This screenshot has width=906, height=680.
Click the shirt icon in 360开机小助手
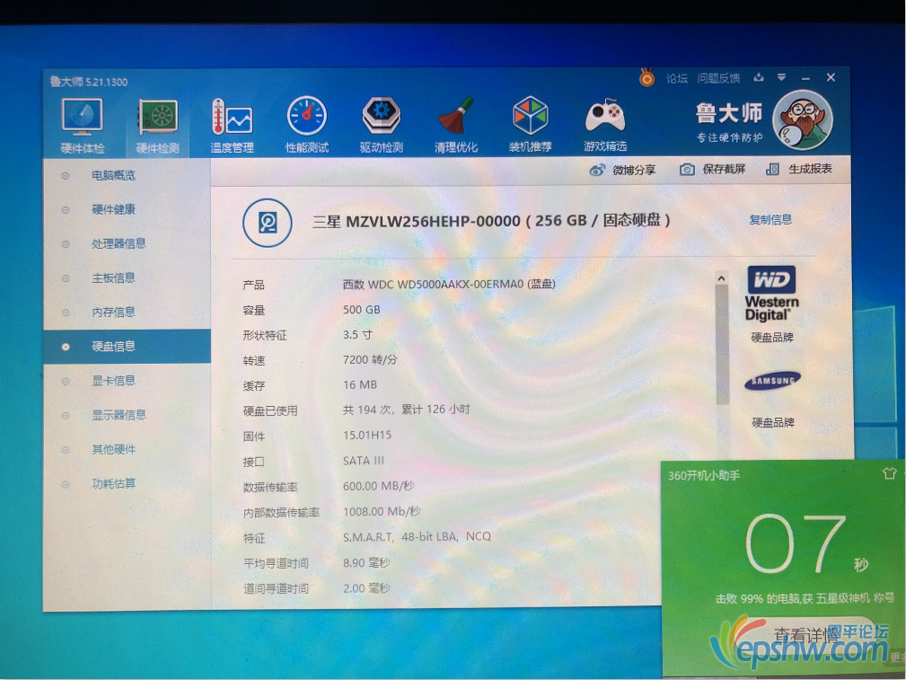click(x=889, y=474)
